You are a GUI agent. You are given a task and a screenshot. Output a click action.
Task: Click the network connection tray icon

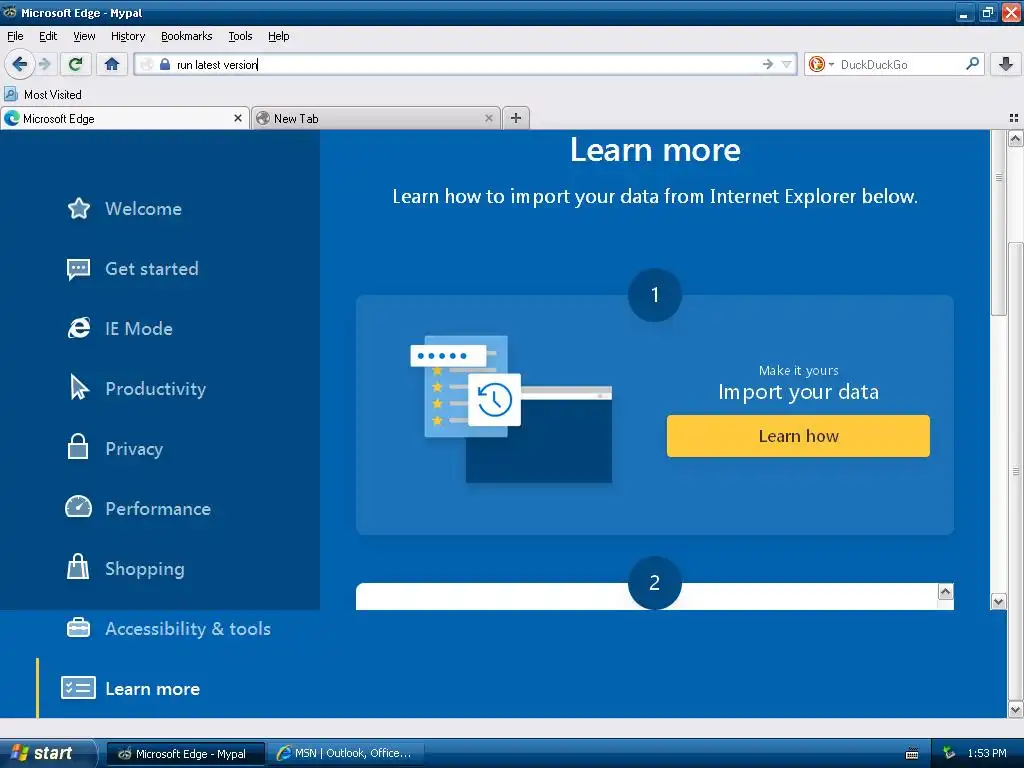click(949, 754)
